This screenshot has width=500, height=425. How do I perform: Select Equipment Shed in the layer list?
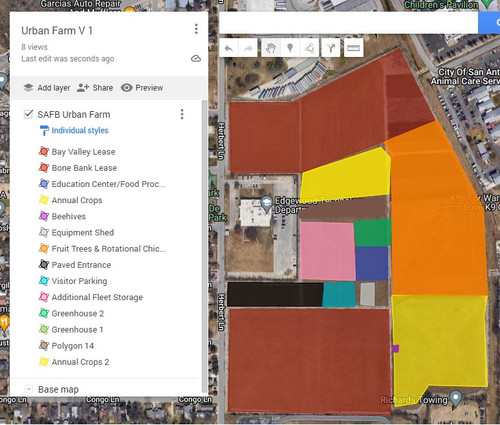[x=83, y=232]
